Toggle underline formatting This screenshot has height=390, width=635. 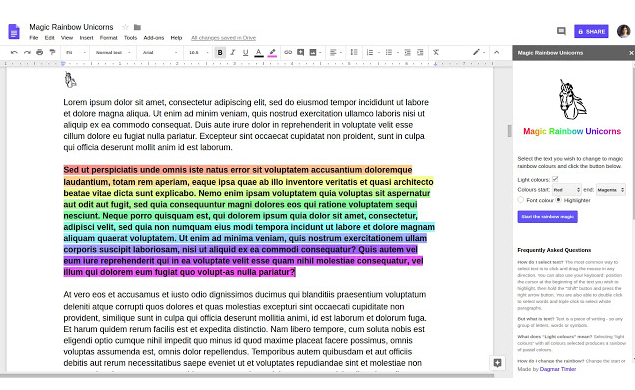(x=245, y=52)
